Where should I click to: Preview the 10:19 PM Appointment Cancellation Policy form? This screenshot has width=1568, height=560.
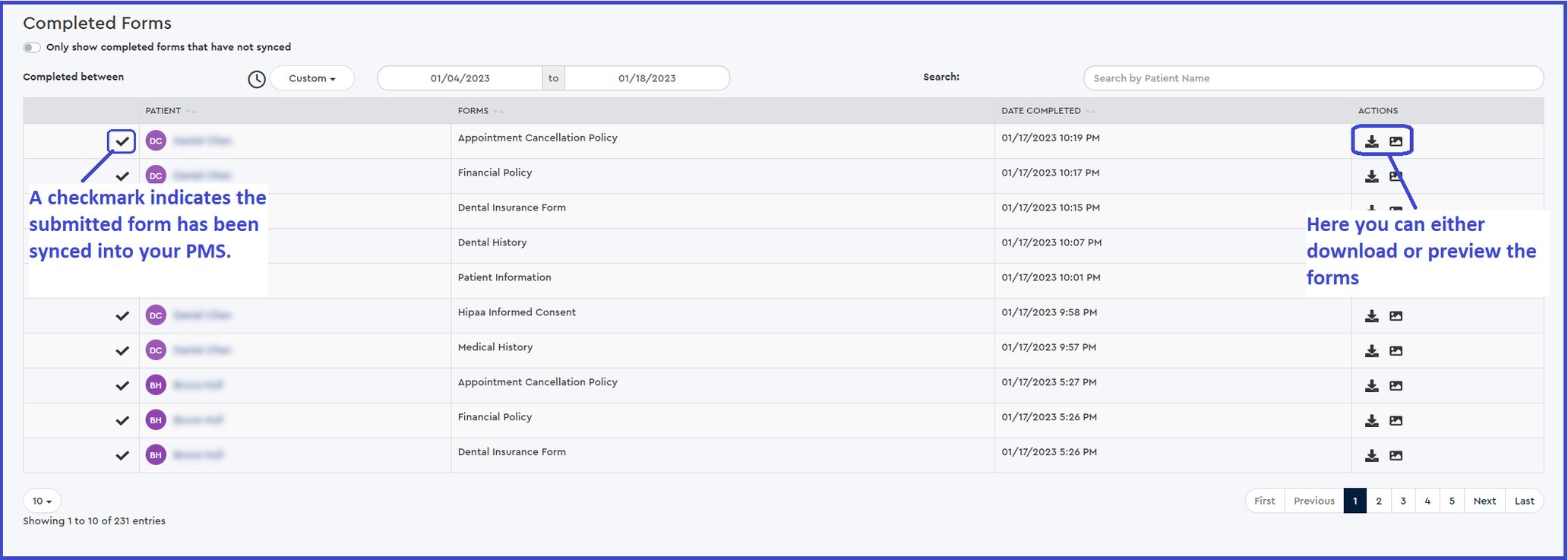click(1396, 141)
